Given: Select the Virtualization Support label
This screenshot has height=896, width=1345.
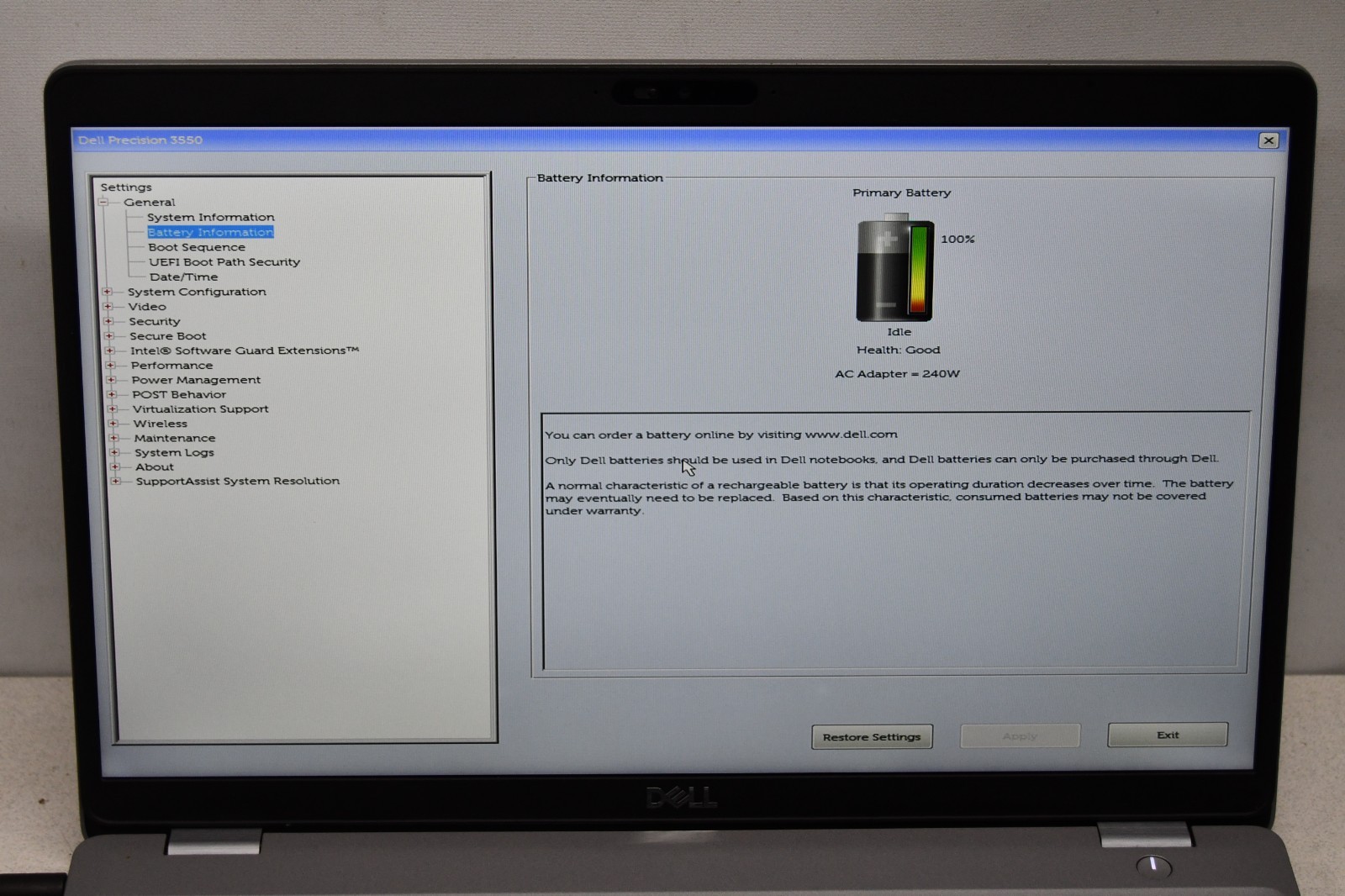Looking at the screenshot, I should coord(201,409).
